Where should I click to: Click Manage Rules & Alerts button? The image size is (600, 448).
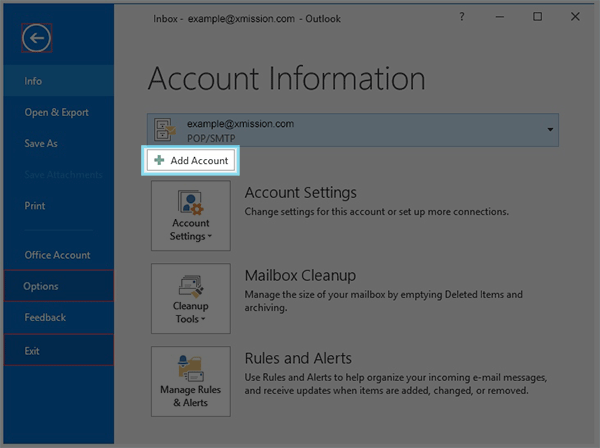pyautogui.click(x=191, y=381)
